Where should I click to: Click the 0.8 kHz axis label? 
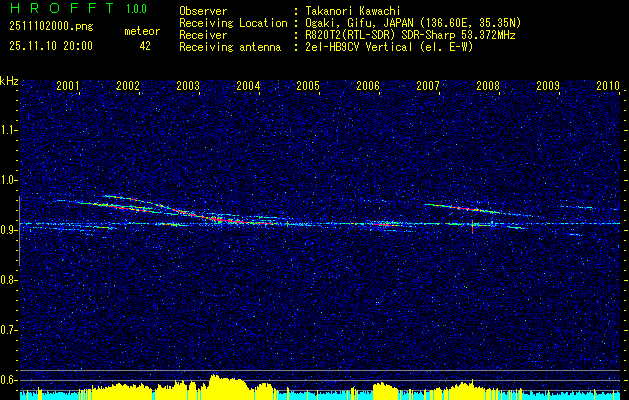tap(7, 280)
